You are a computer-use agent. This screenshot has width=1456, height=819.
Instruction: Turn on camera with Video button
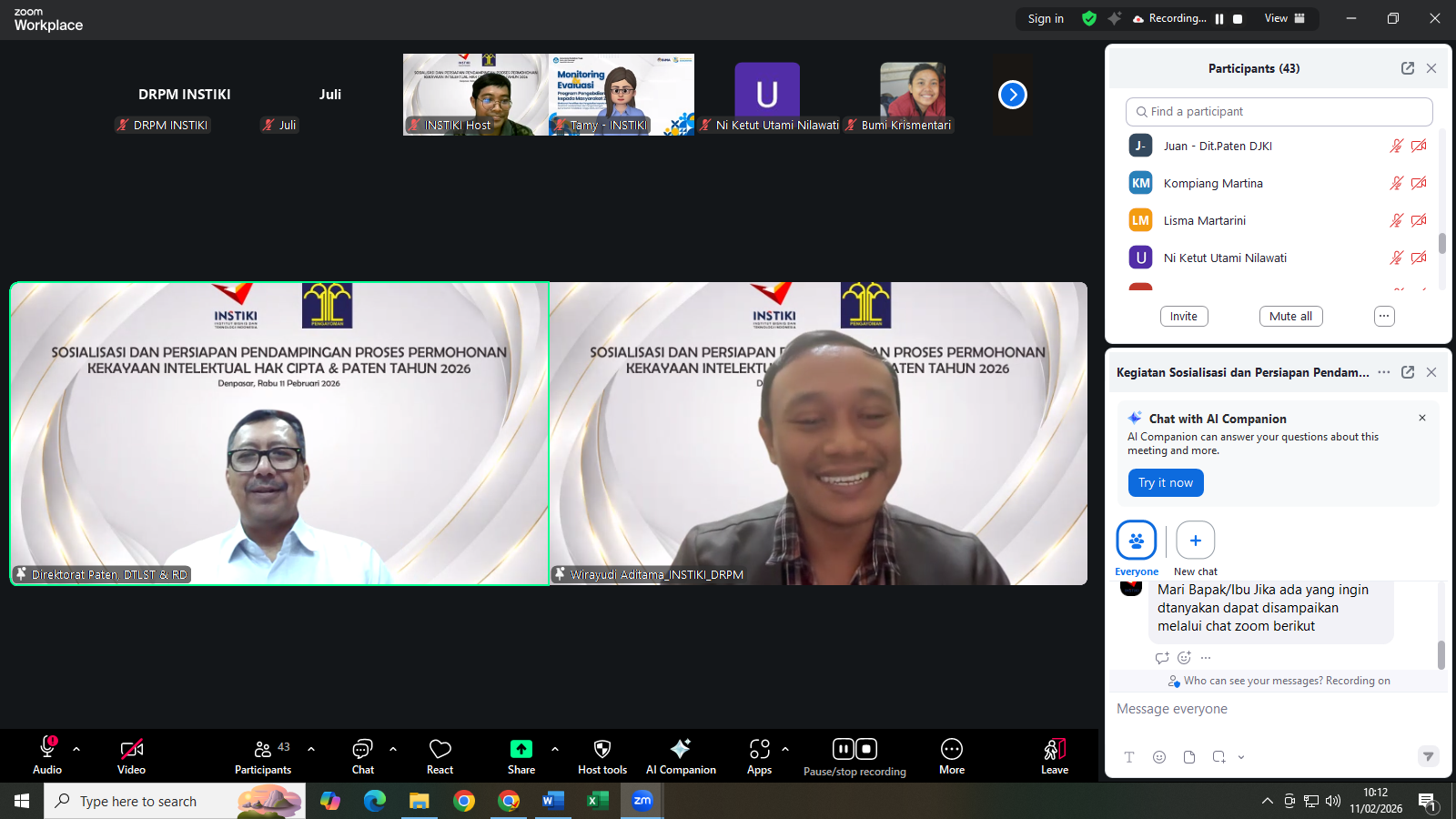131,749
